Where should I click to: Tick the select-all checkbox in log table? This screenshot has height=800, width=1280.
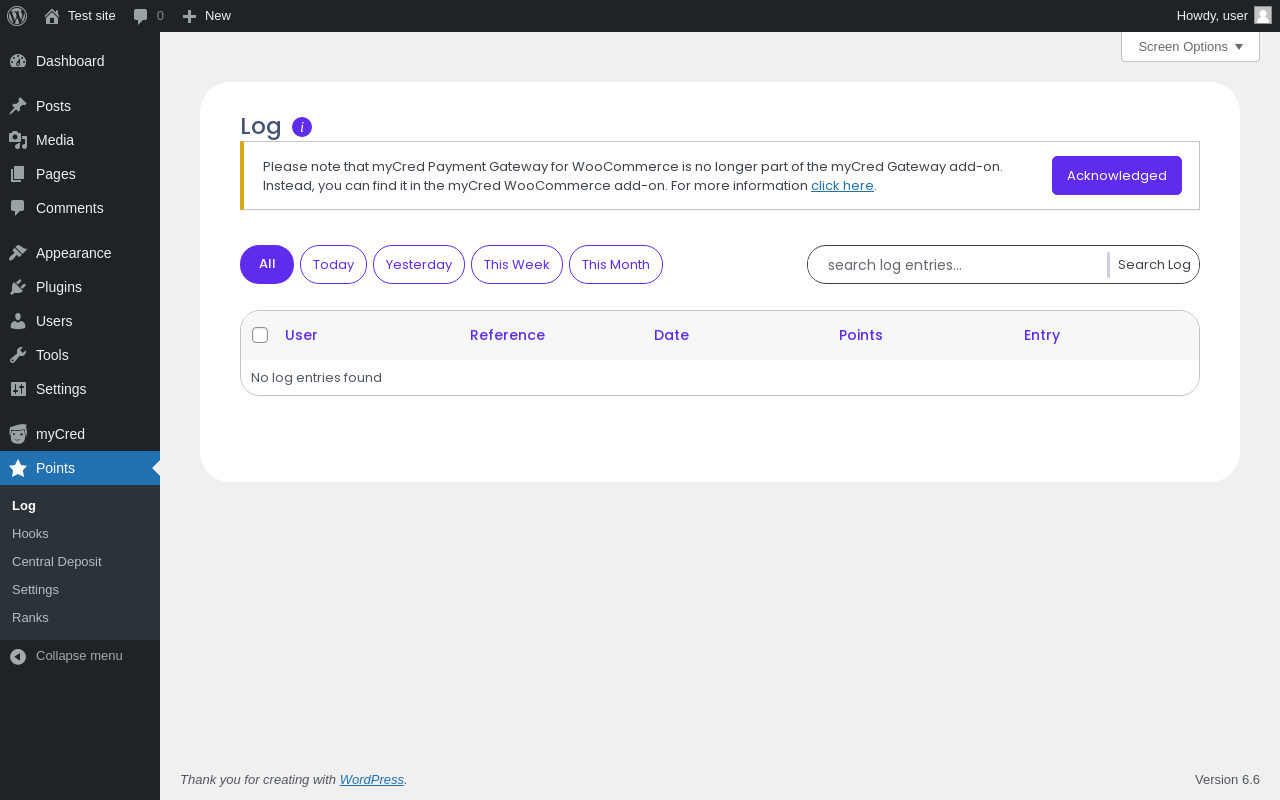pyautogui.click(x=260, y=335)
